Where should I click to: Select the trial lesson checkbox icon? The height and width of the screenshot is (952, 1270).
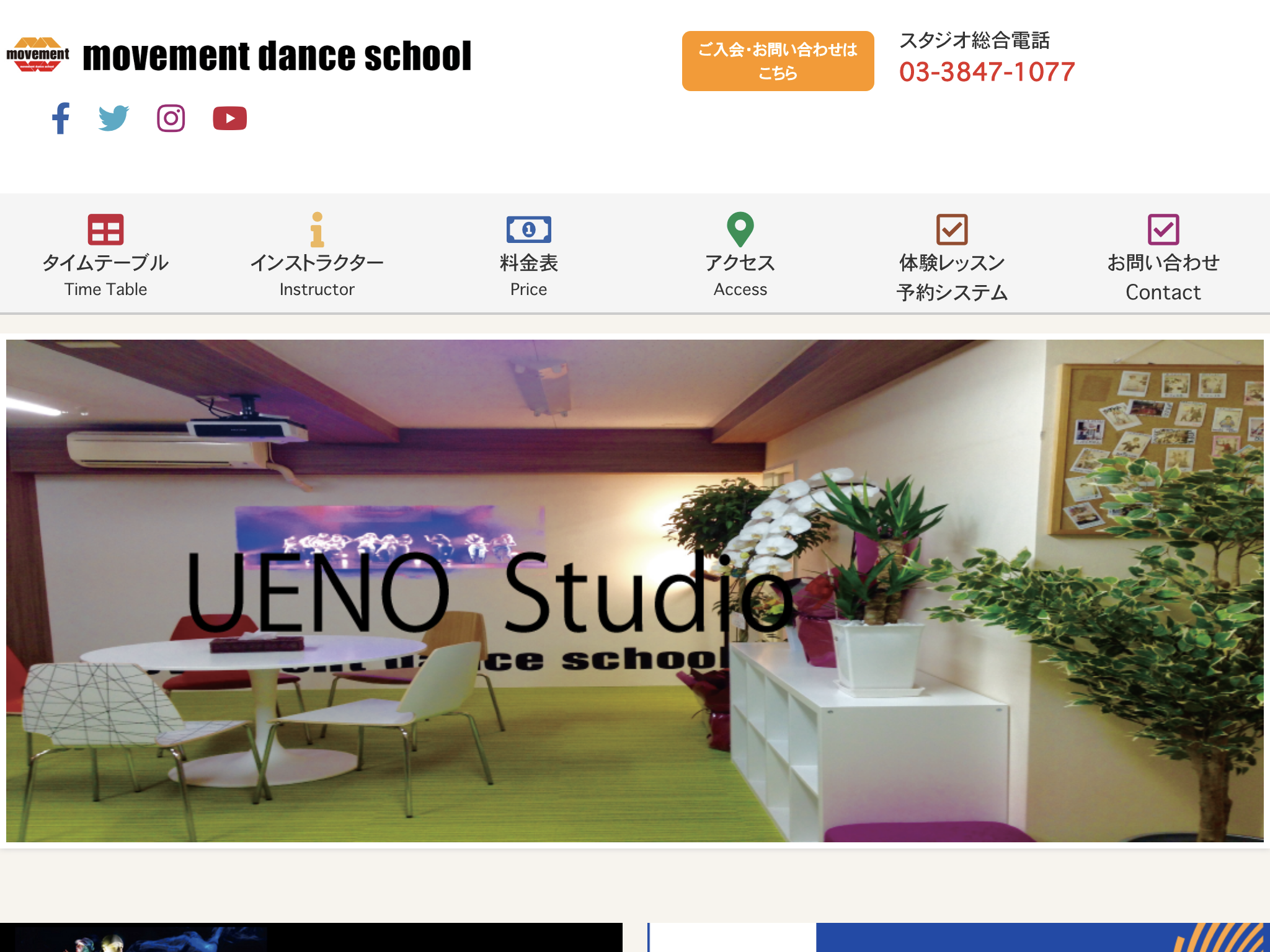(x=952, y=230)
